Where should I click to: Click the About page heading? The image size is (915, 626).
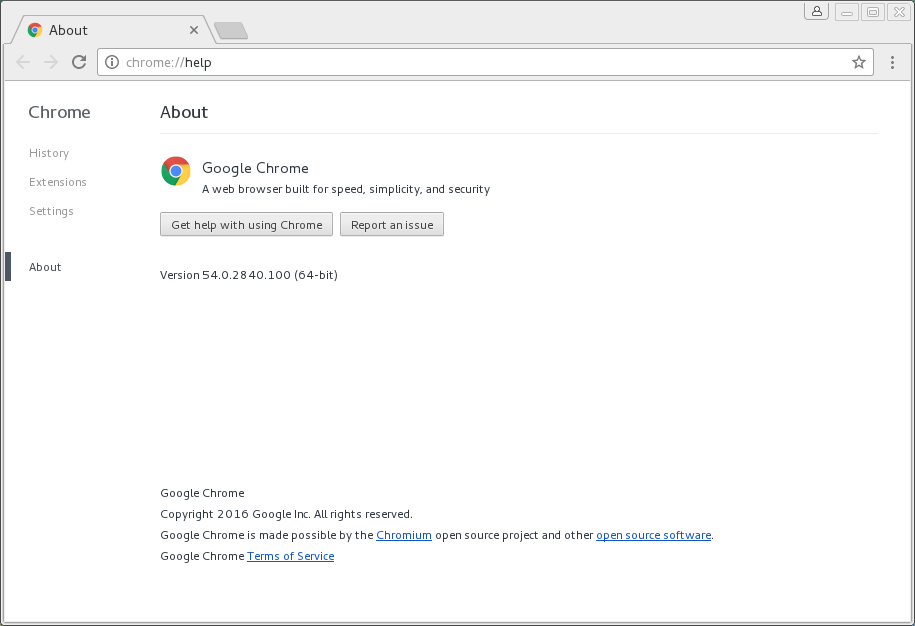(184, 112)
